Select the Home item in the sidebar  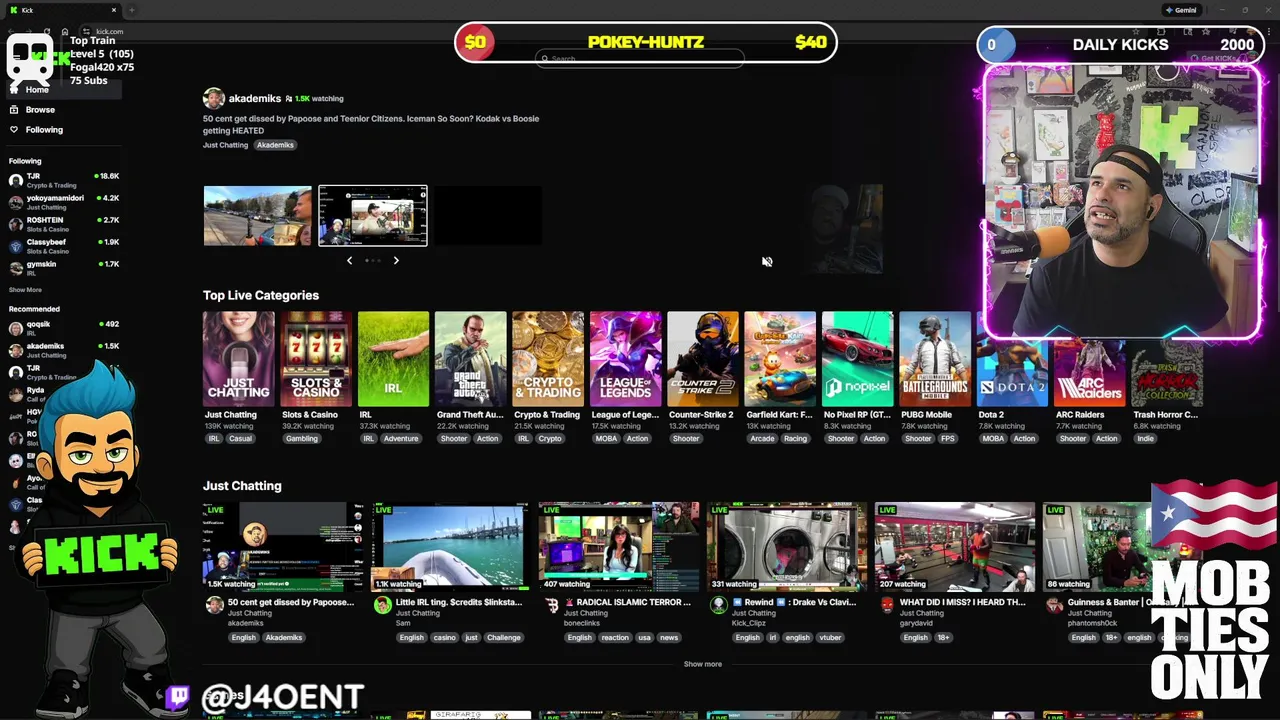point(64,90)
